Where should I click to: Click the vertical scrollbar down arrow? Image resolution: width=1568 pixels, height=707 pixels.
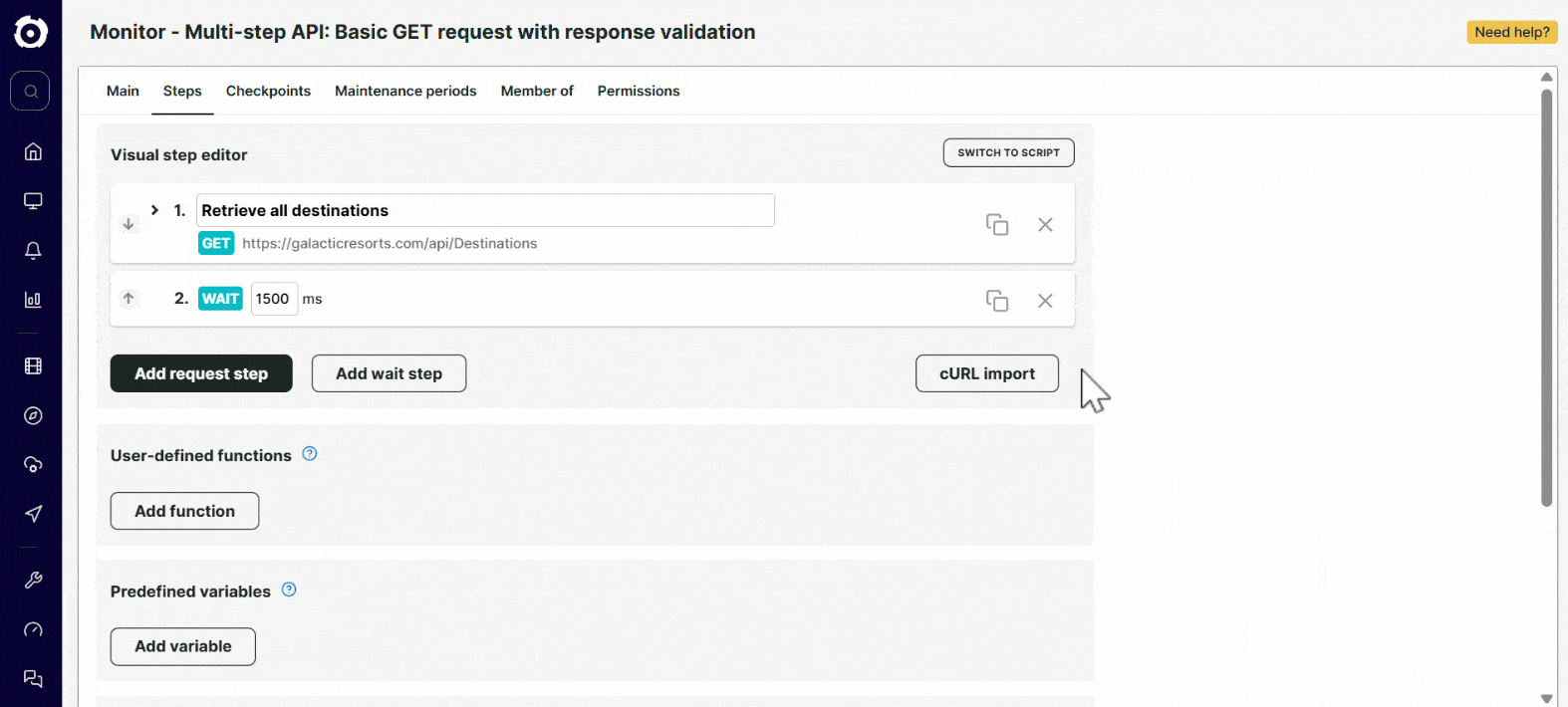(x=1546, y=698)
